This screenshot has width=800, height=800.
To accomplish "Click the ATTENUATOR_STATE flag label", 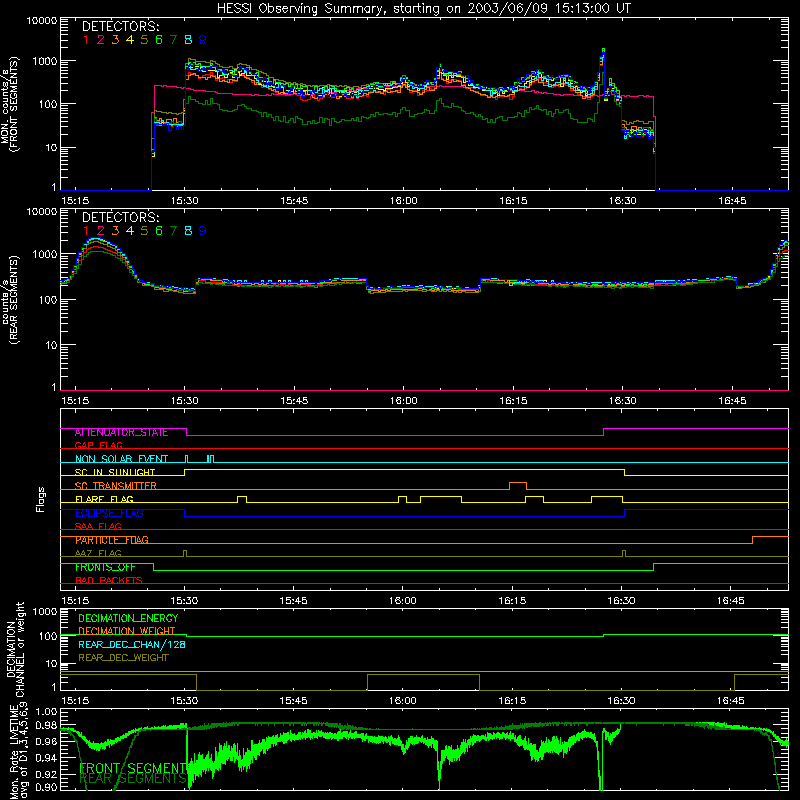I will (121, 433).
